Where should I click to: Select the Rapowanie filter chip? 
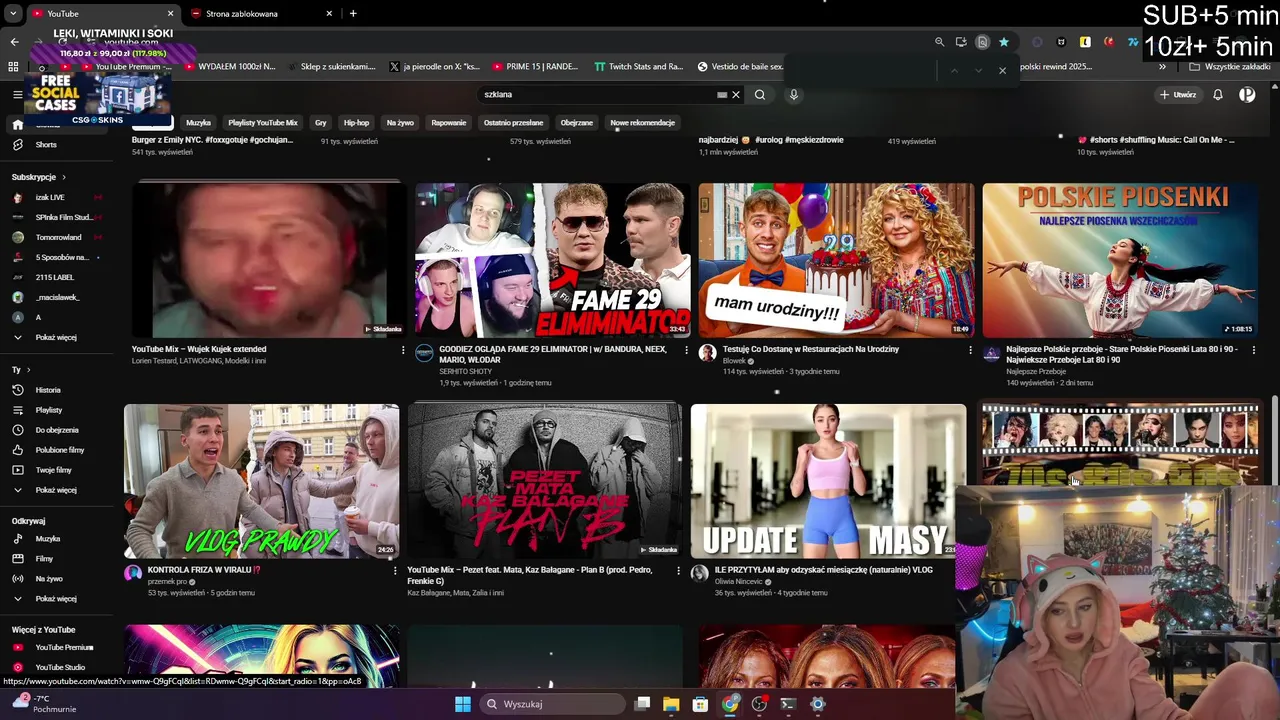449,123
